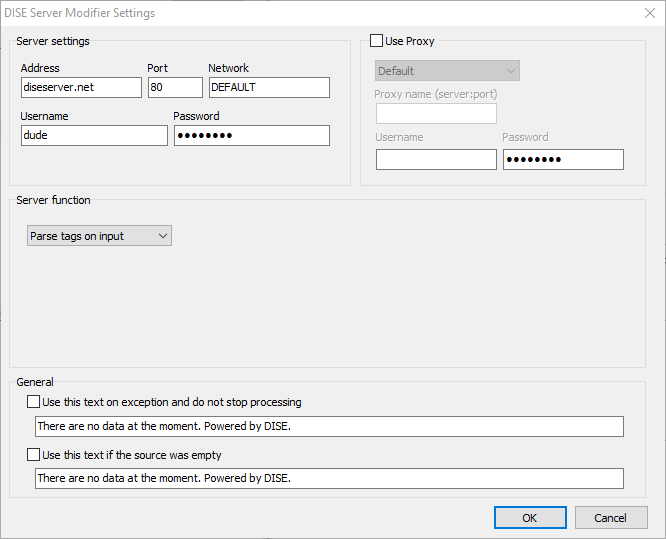Click the 'Port' label

(x=158, y=68)
